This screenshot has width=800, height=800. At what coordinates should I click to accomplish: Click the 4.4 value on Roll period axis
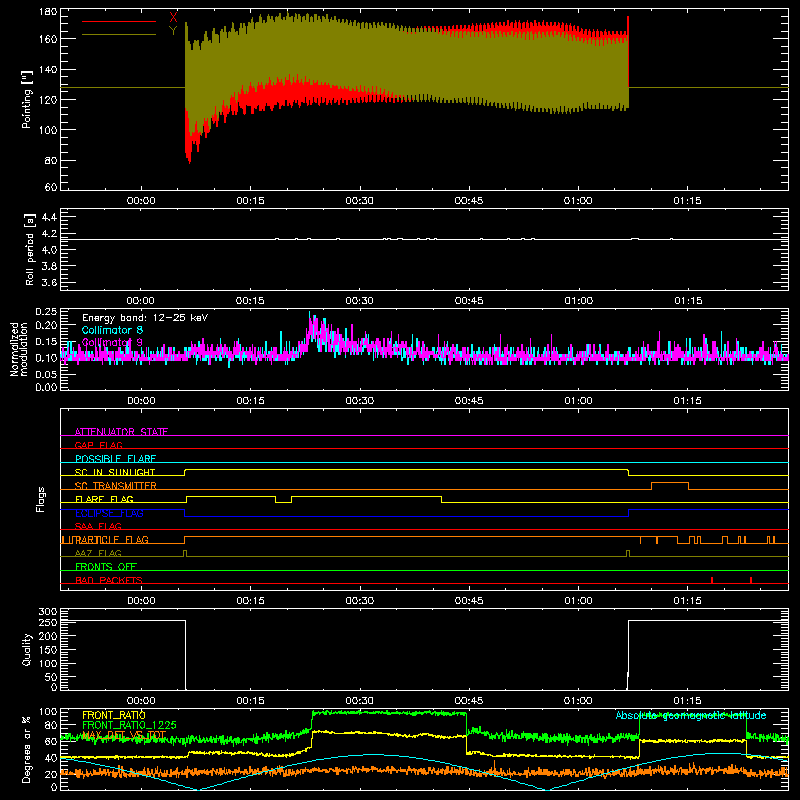coord(49,217)
